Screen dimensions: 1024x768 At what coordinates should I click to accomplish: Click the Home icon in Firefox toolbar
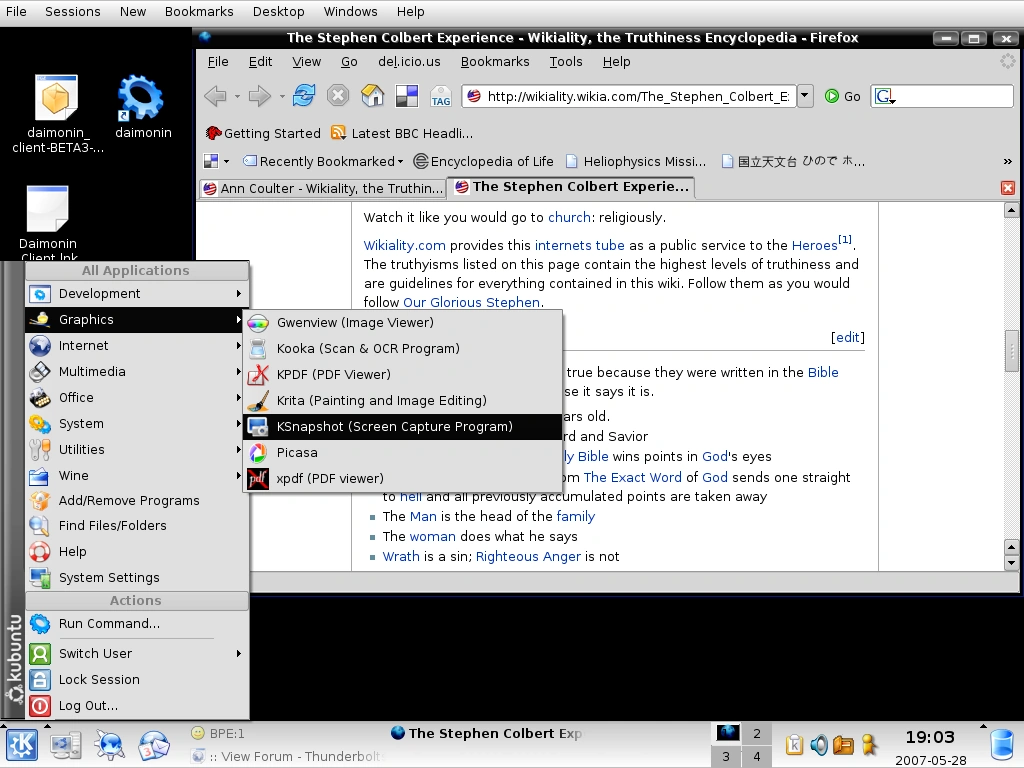pyautogui.click(x=372, y=96)
